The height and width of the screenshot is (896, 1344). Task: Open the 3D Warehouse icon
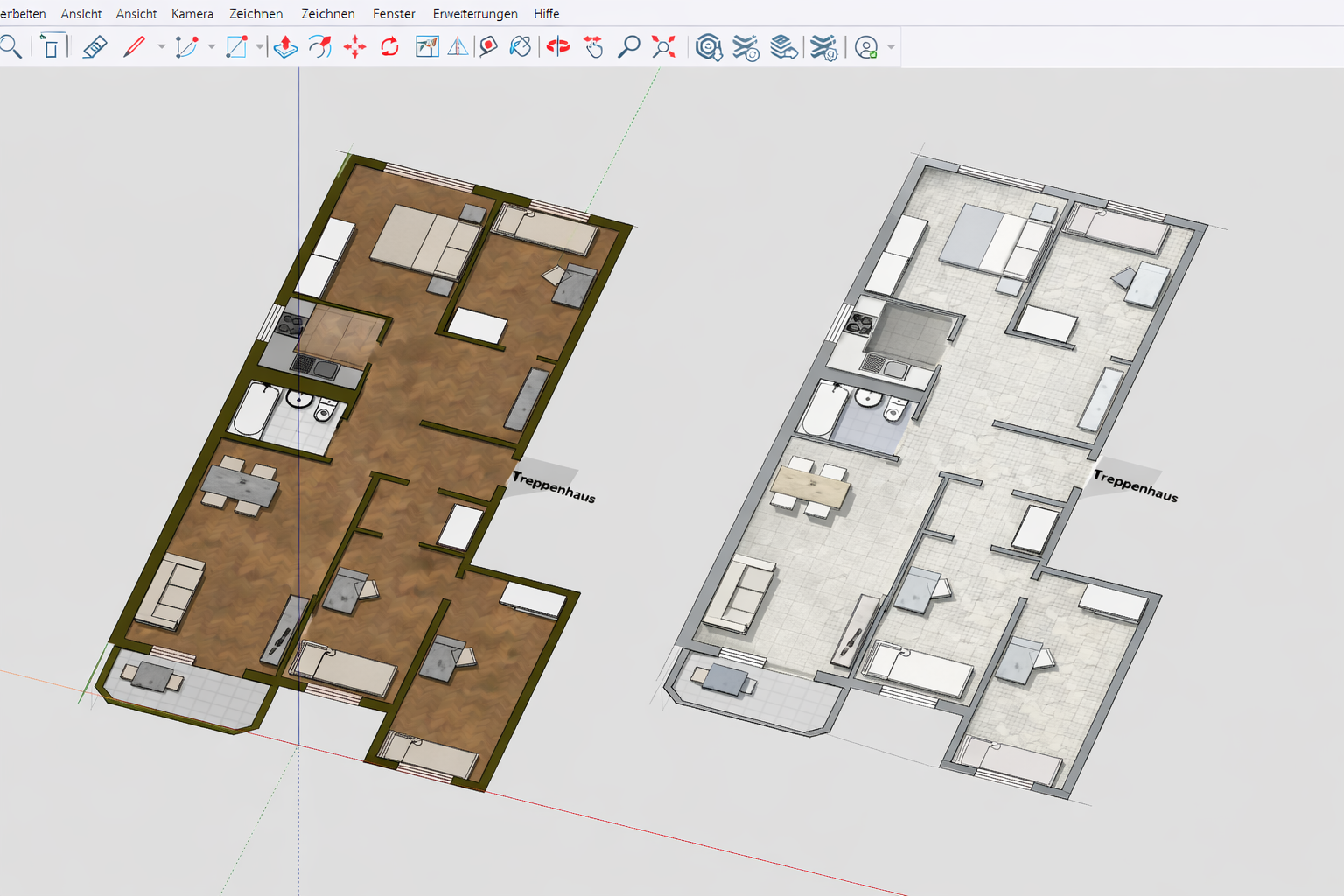tap(709, 47)
